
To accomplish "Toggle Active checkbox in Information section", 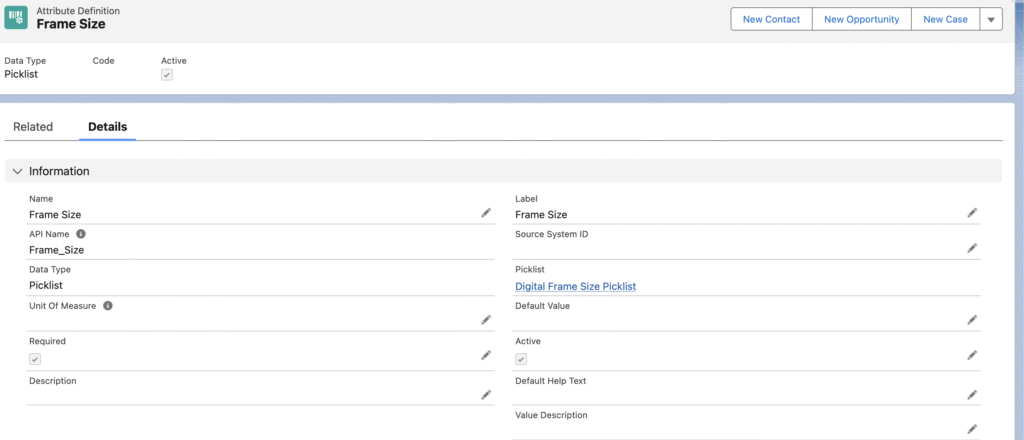I will coord(521,359).
